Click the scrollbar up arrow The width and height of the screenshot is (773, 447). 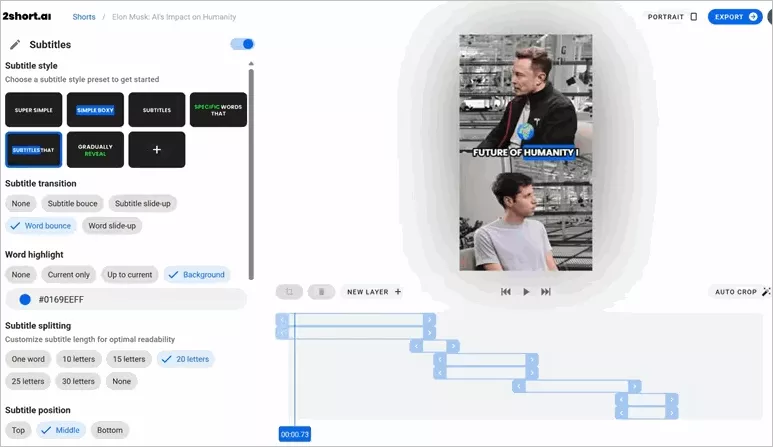coord(251,64)
